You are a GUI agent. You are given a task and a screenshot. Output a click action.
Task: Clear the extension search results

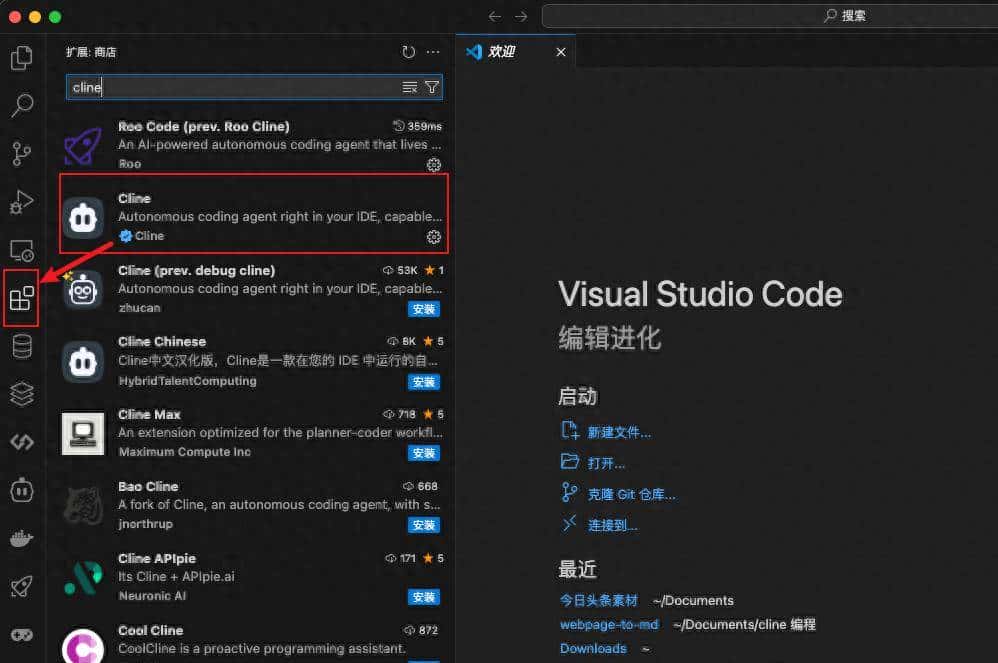tap(409, 87)
